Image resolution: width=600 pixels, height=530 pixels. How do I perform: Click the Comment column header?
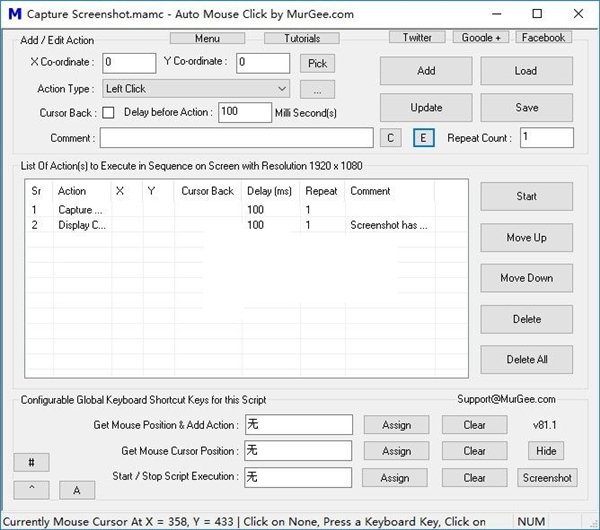pos(390,191)
